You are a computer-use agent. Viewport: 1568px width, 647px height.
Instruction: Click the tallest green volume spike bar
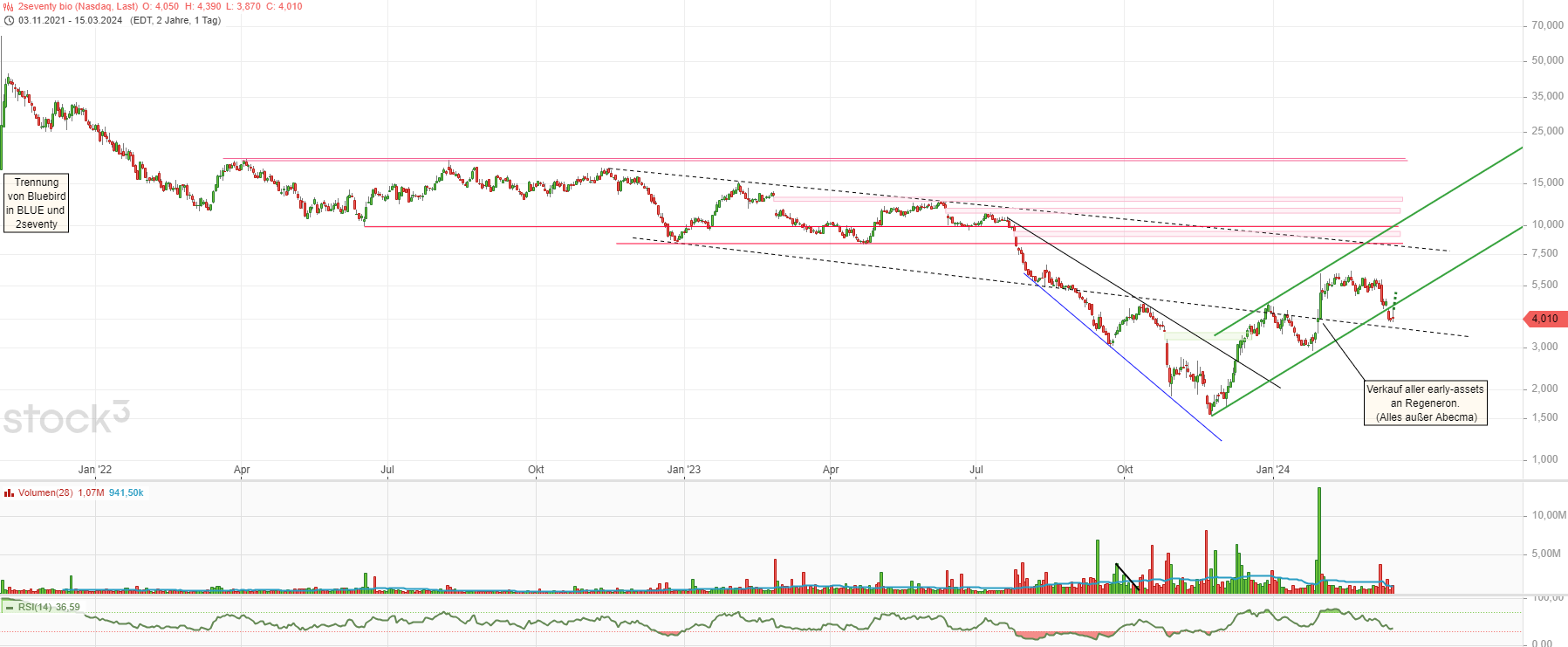click(x=1318, y=540)
